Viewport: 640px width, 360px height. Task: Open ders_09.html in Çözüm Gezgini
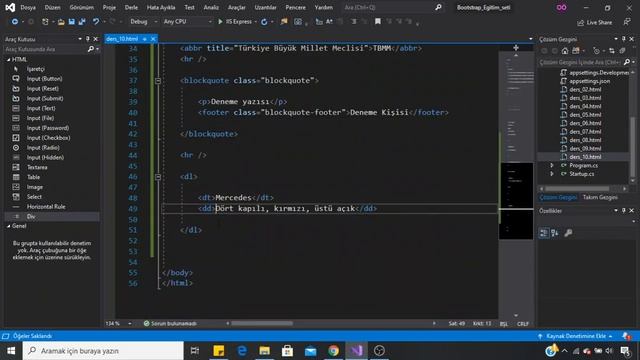(x=585, y=148)
